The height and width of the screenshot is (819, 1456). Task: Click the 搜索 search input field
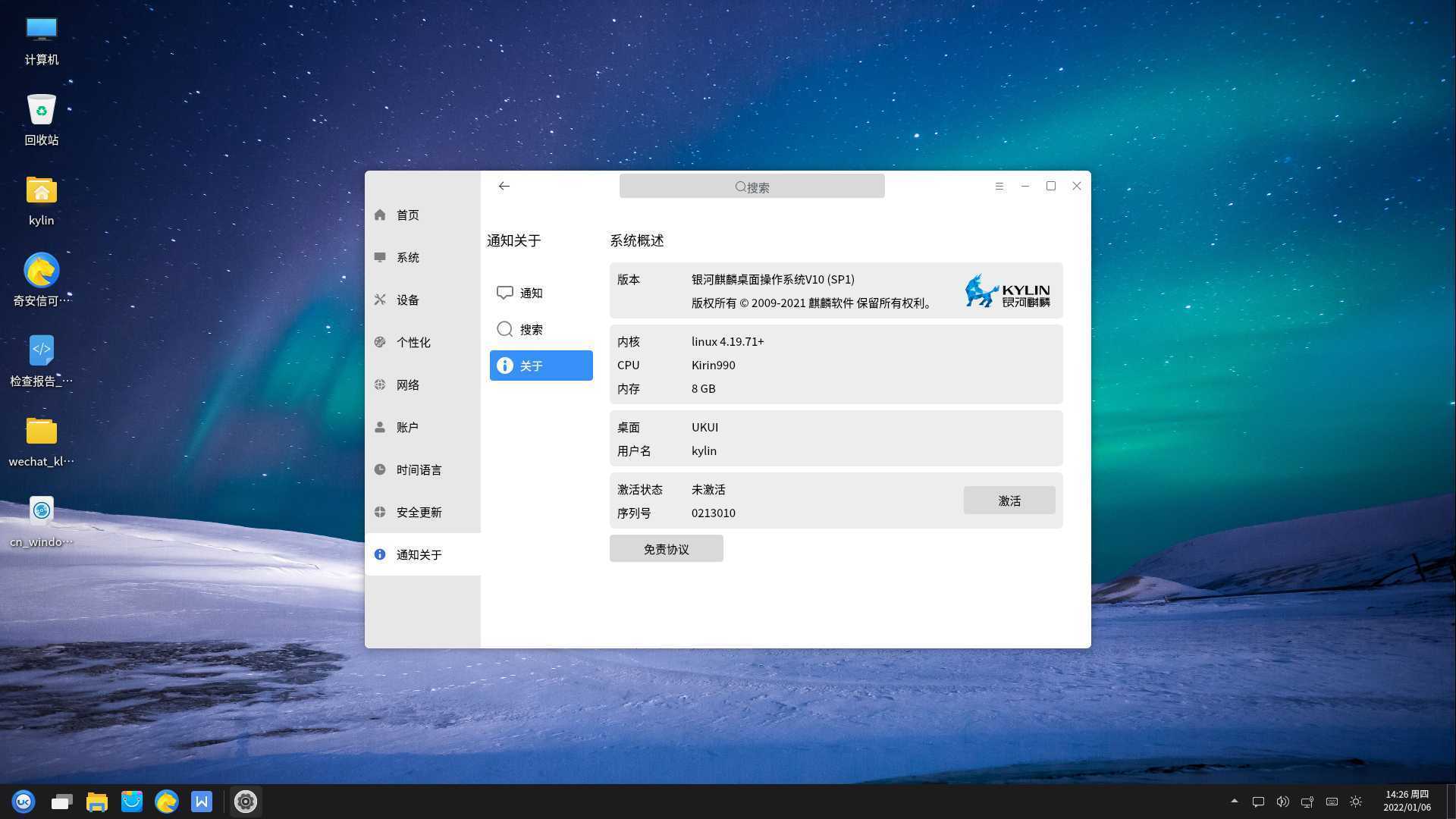(x=752, y=186)
